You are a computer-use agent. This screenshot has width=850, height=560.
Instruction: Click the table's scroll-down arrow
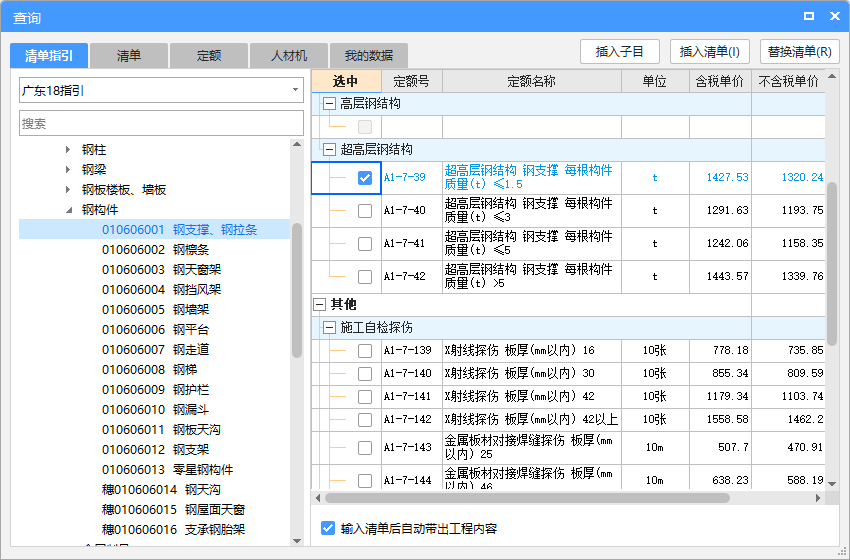(x=832, y=484)
